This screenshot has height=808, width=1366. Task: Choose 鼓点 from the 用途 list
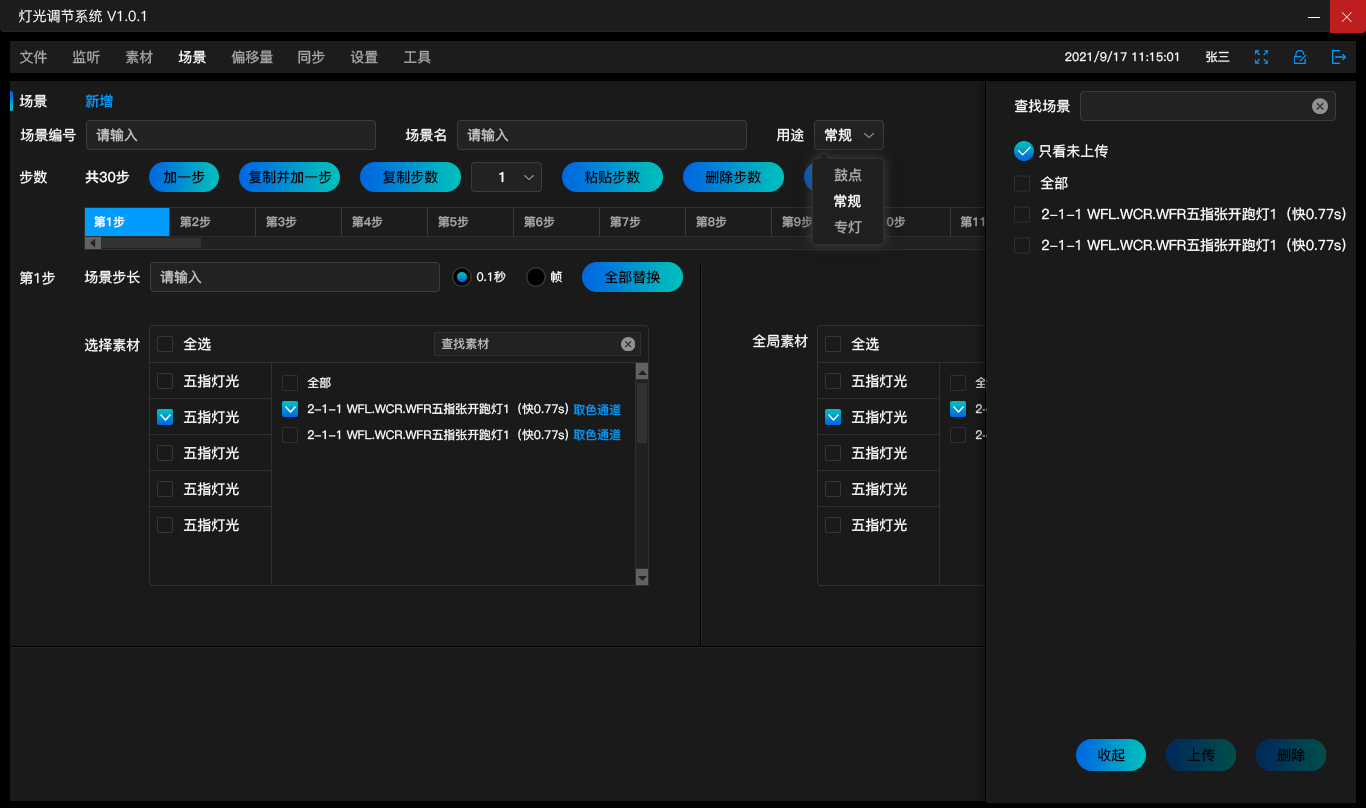point(848,175)
